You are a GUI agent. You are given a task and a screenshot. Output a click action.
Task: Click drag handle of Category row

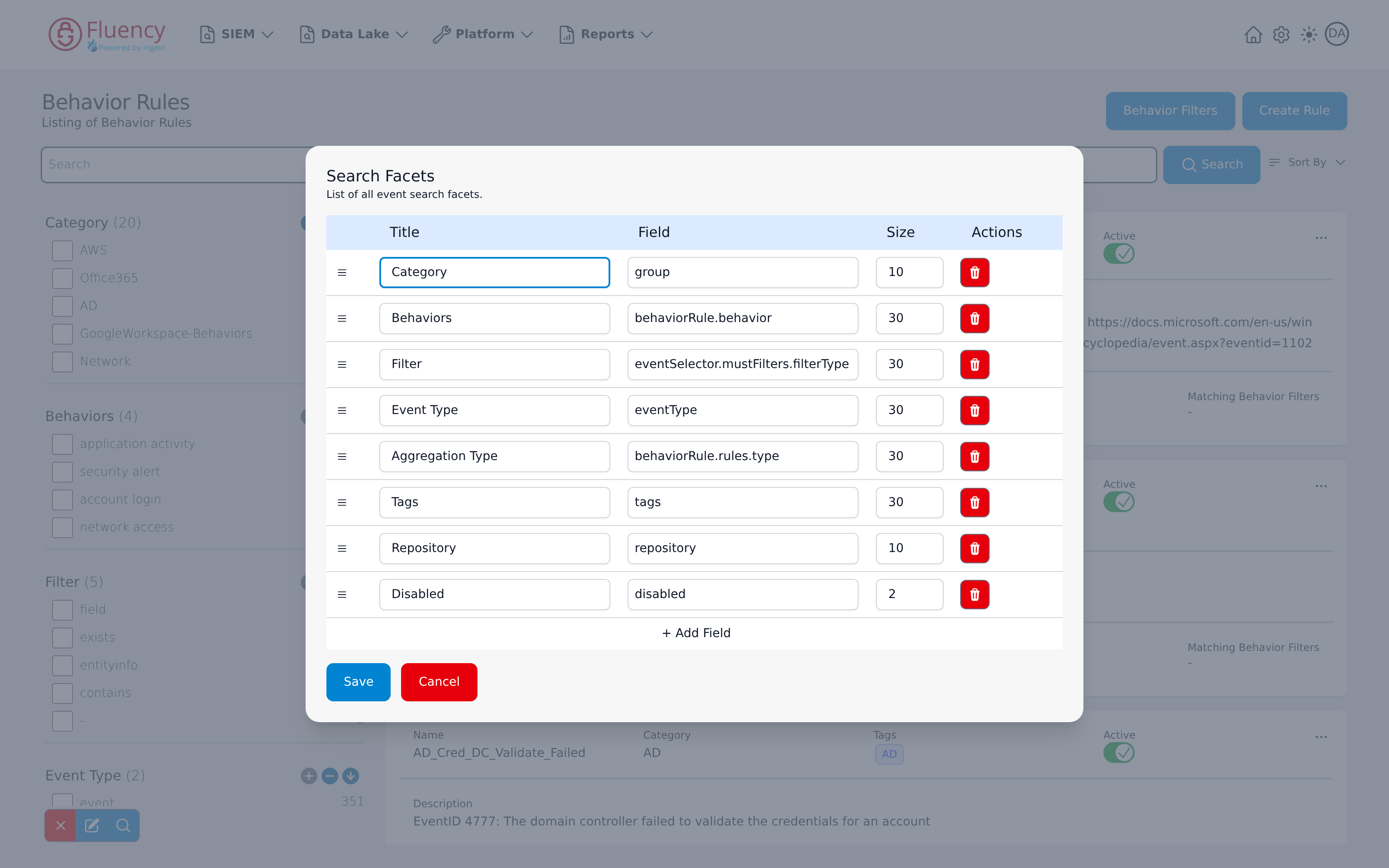pos(342,272)
